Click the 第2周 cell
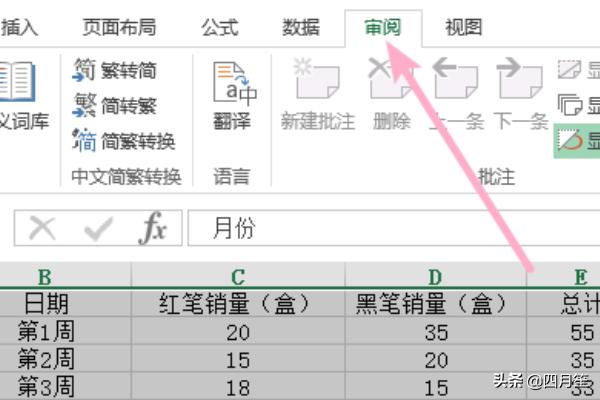The width and height of the screenshot is (600, 400). pyautogui.click(x=65, y=359)
